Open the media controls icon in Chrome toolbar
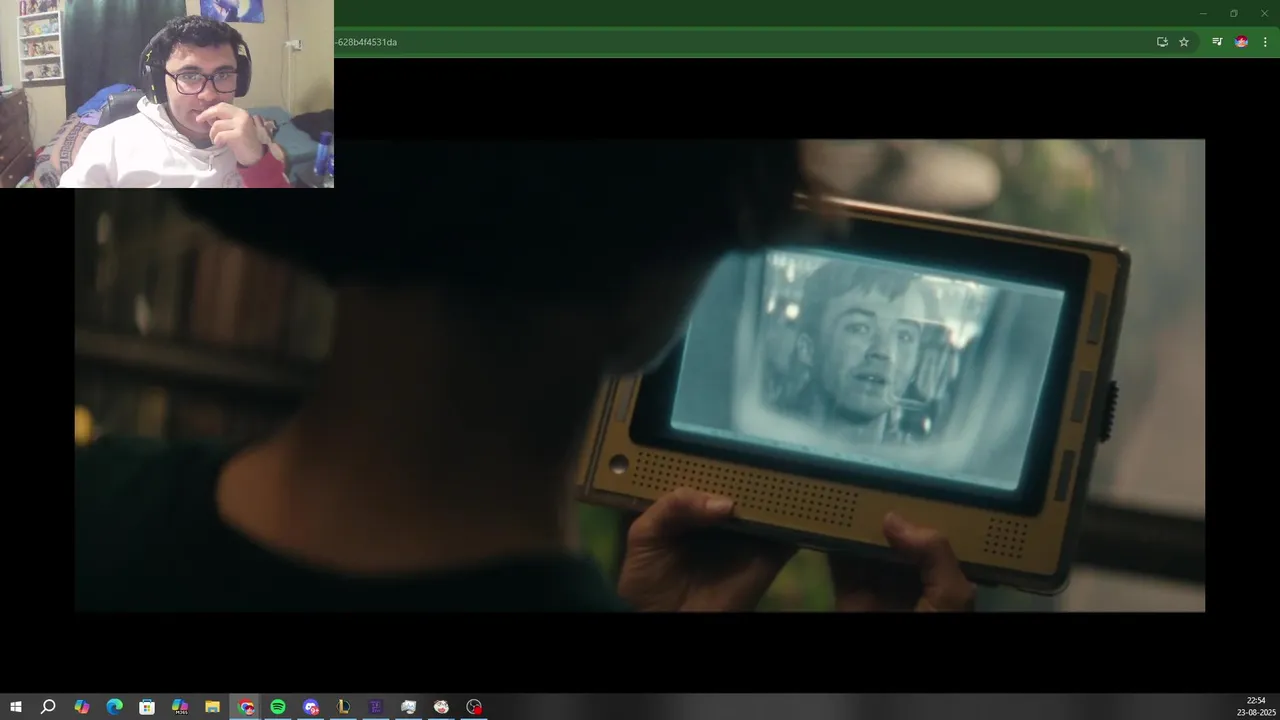 (1217, 42)
